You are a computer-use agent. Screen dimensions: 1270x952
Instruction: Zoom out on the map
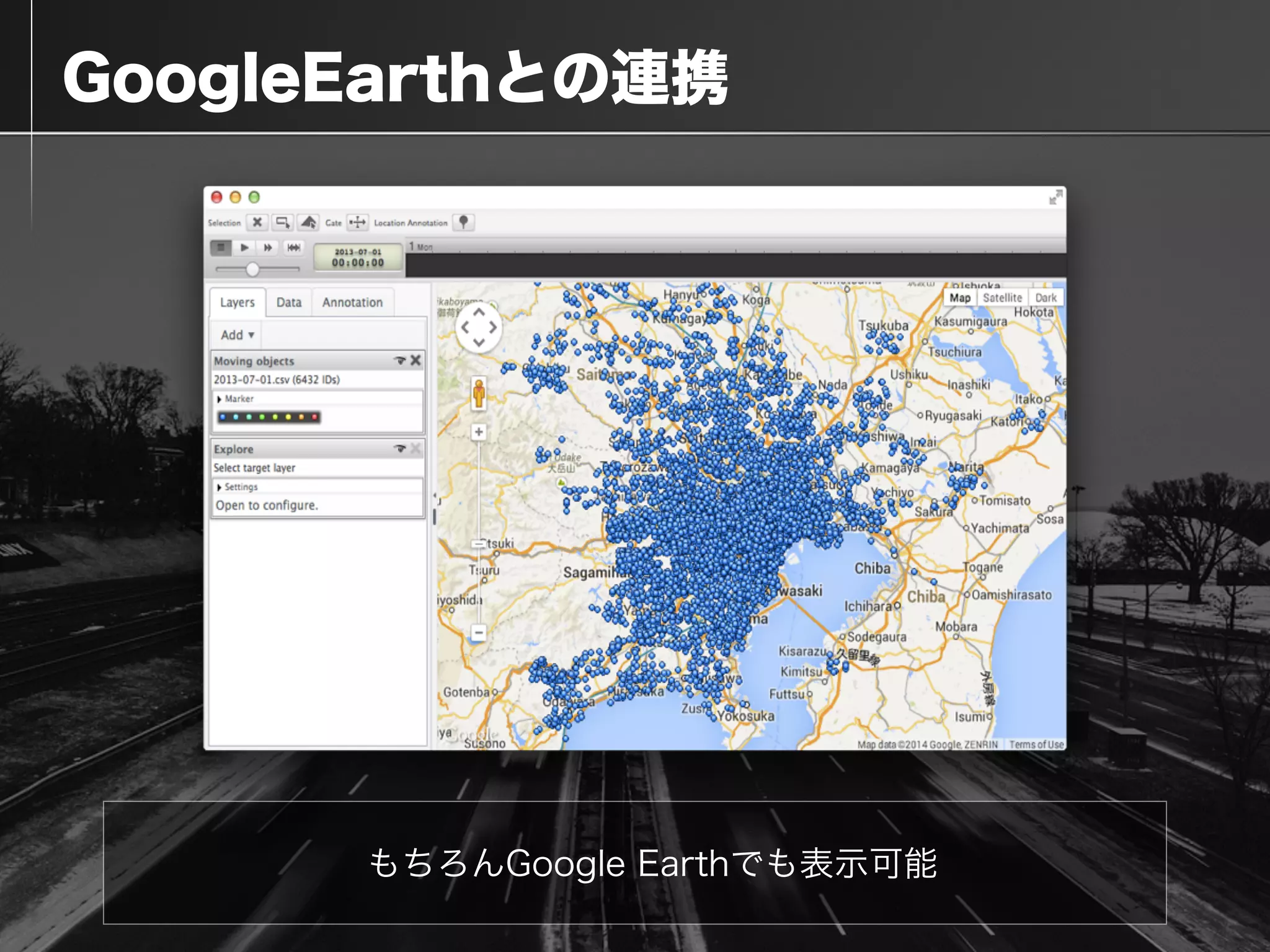click(x=479, y=633)
